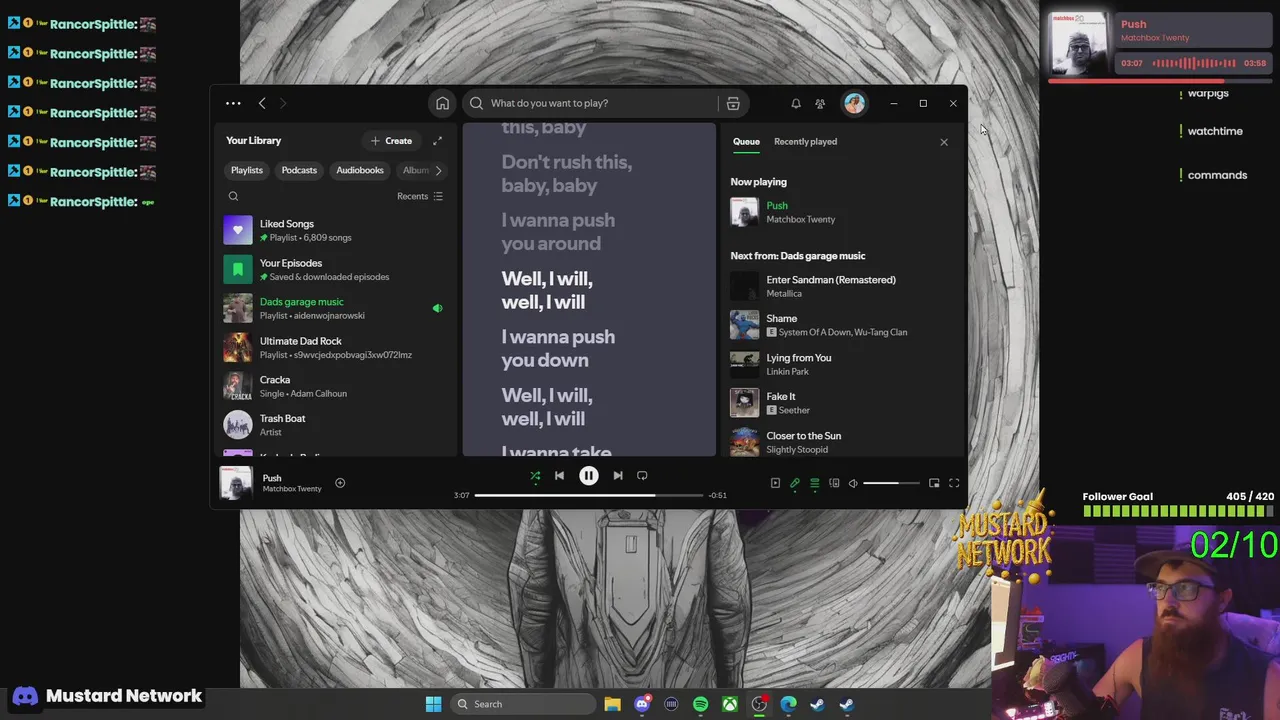
Task: Show more library filter chips arrow
Action: pyautogui.click(x=437, y=170)
